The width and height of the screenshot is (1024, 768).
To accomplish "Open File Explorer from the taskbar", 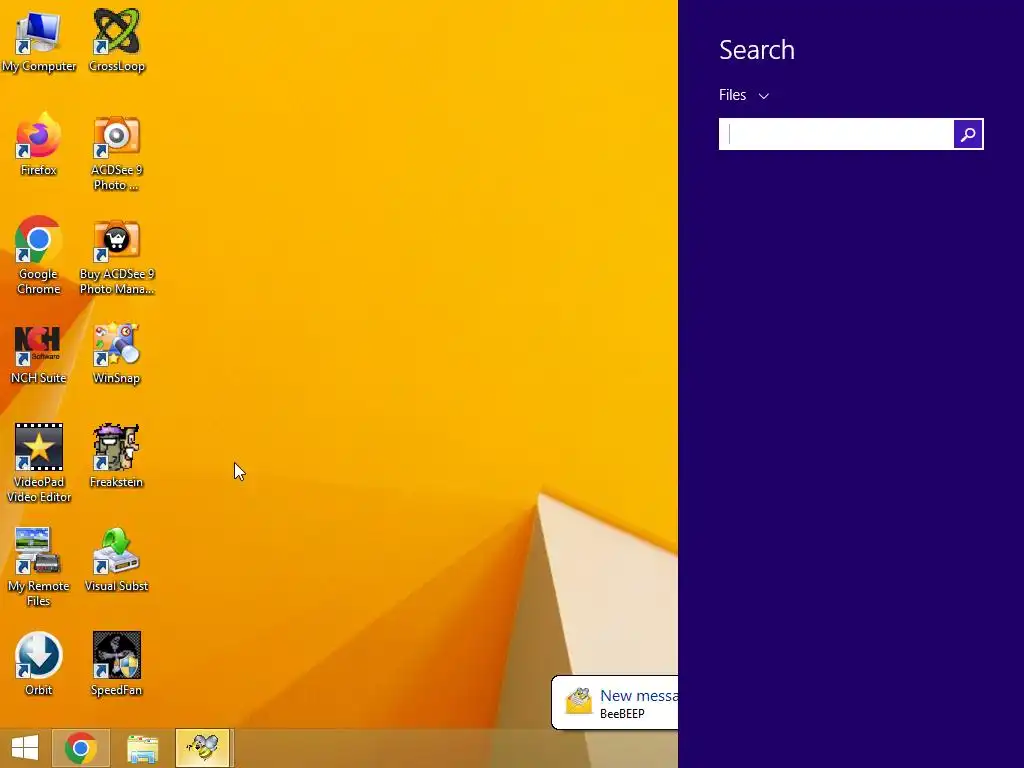I will pyautogui.click(x=142, y=748).
